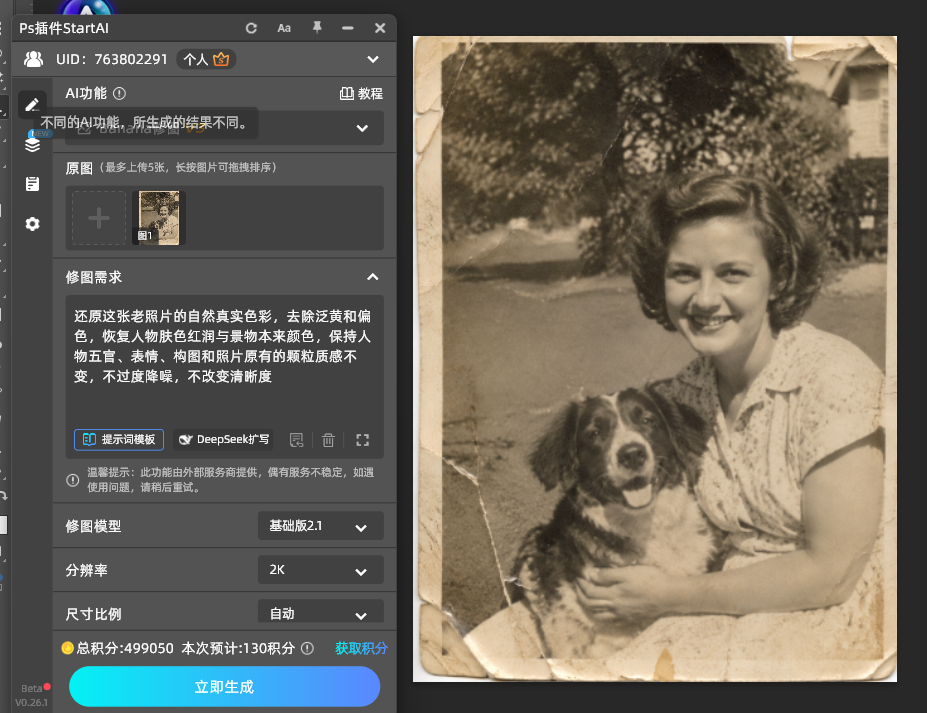
Task: Select the 图1 uploaded thumbnail
Action: point(159,218)
